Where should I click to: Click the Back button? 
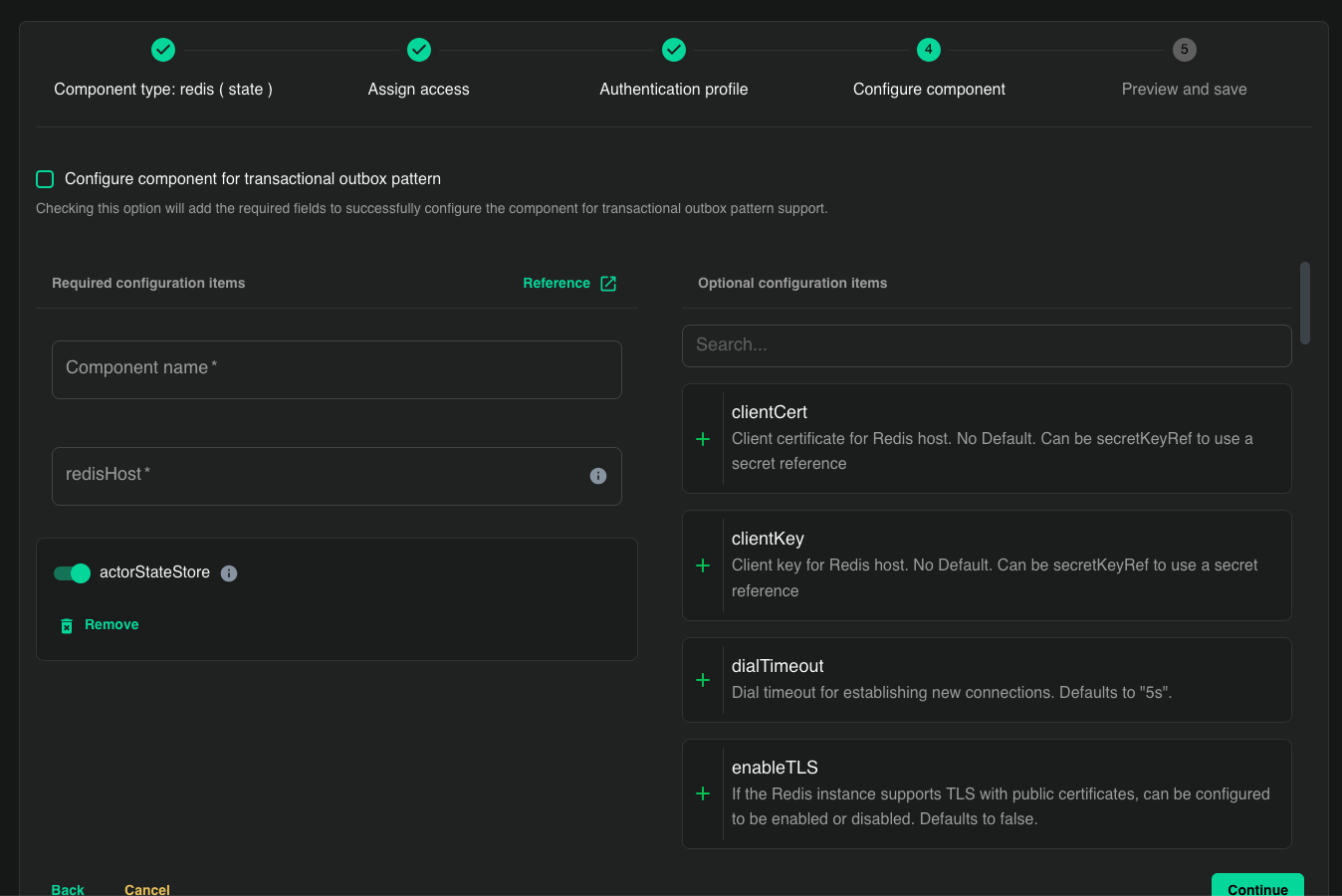(x=68, y=889)
